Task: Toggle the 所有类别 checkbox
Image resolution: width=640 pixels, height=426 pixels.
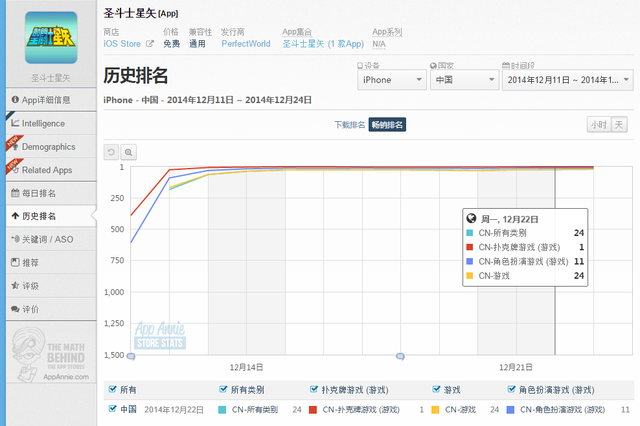Action: [x=223, y=389]
